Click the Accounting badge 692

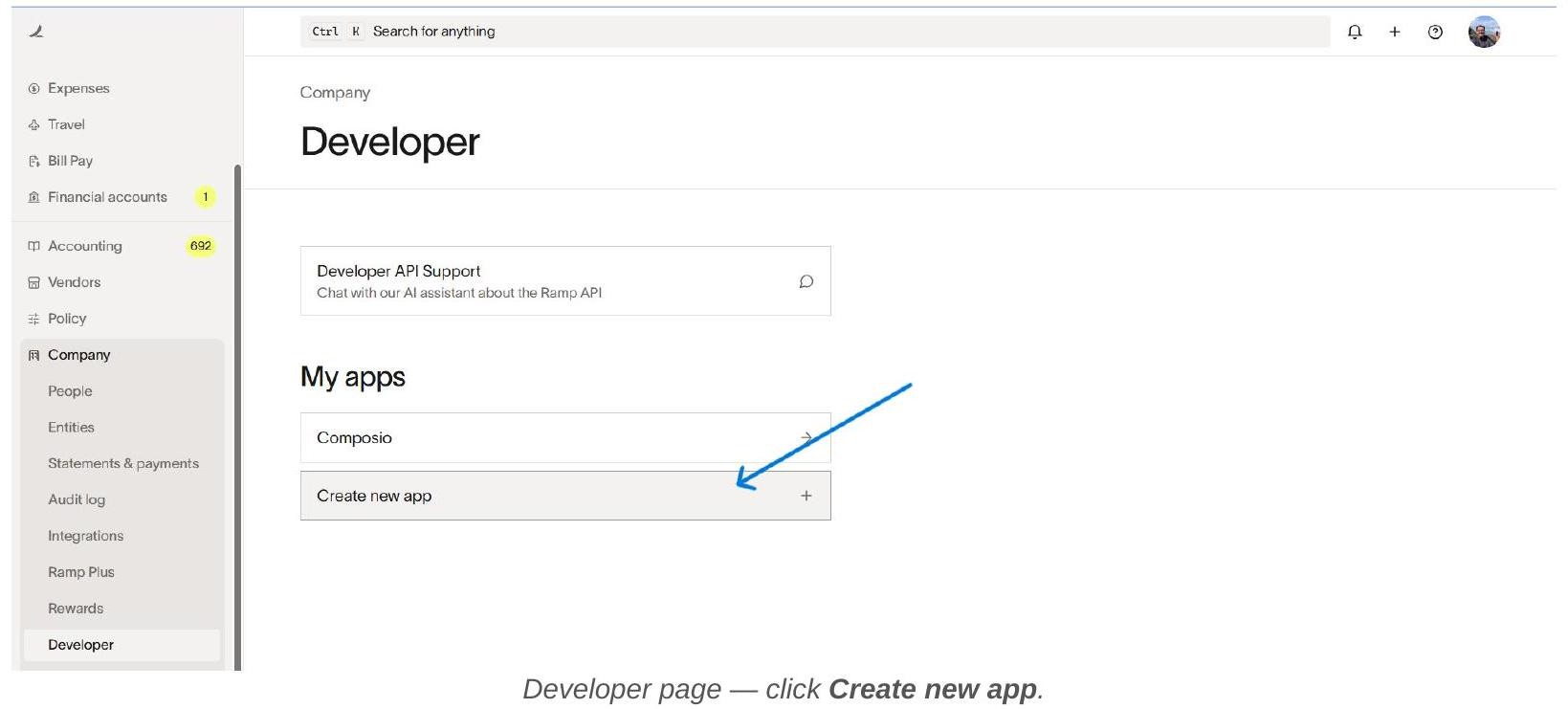point(200,246)
